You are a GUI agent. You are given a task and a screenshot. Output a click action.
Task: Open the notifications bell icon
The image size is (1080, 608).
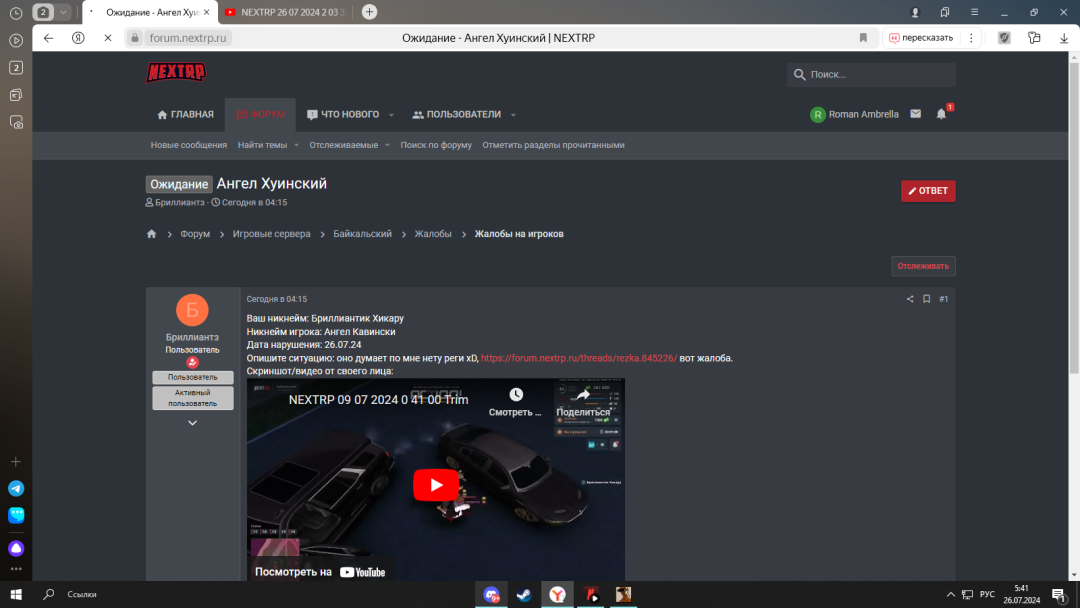click(x=941, y=114)
